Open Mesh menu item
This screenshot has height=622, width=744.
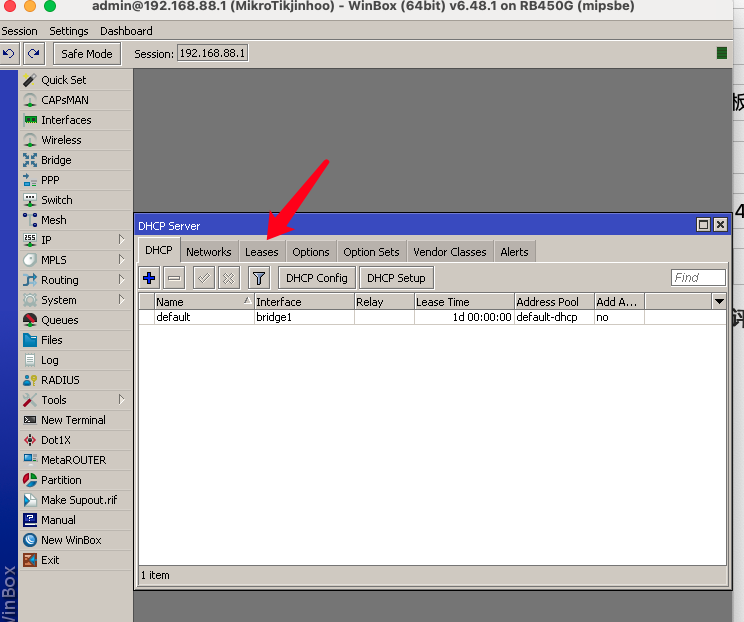[x=75, y=220]
